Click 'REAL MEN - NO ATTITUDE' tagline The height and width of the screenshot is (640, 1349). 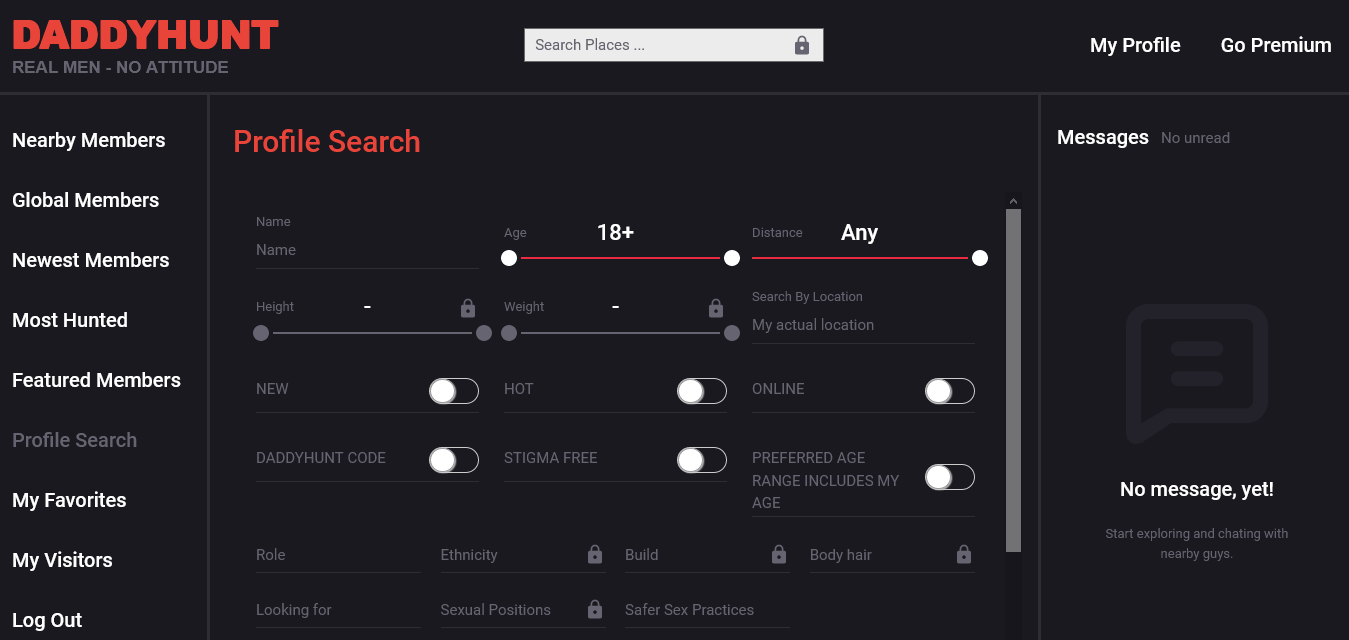click(x=120, y=67)
